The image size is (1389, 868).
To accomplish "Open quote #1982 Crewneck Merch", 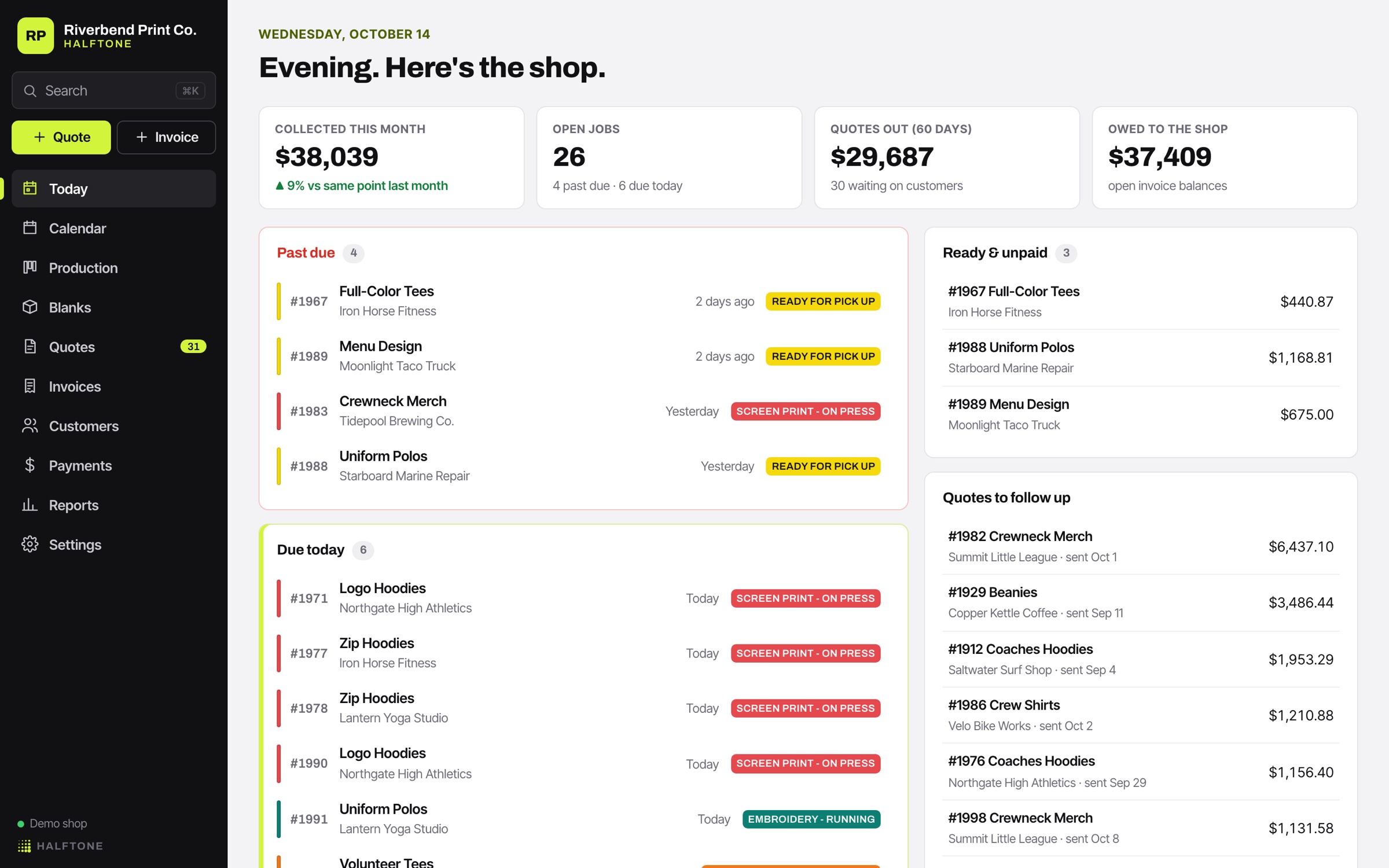I will click(1141, 546).
